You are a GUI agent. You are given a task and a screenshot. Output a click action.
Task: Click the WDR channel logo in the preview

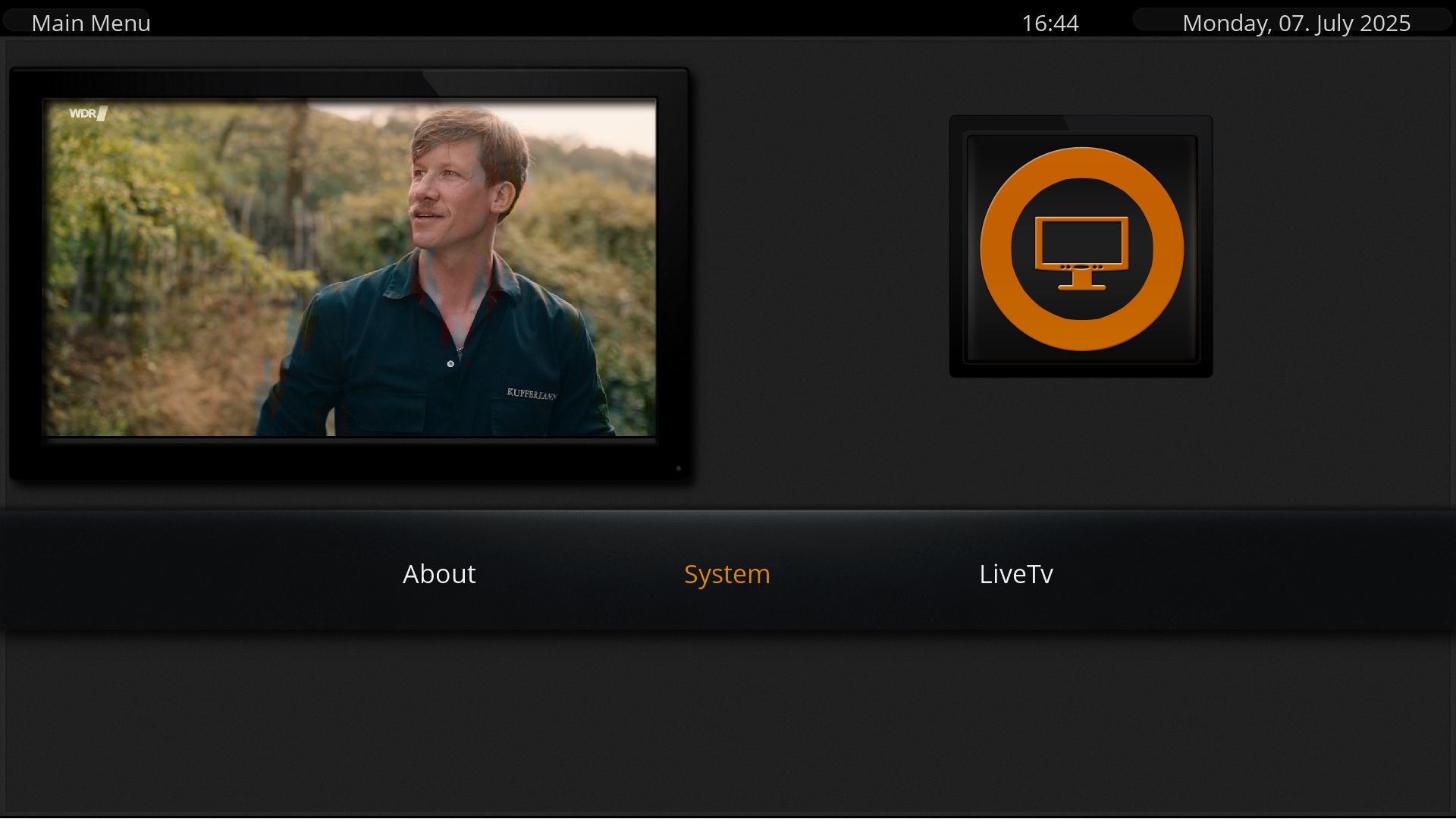click(x=87, y=114)
